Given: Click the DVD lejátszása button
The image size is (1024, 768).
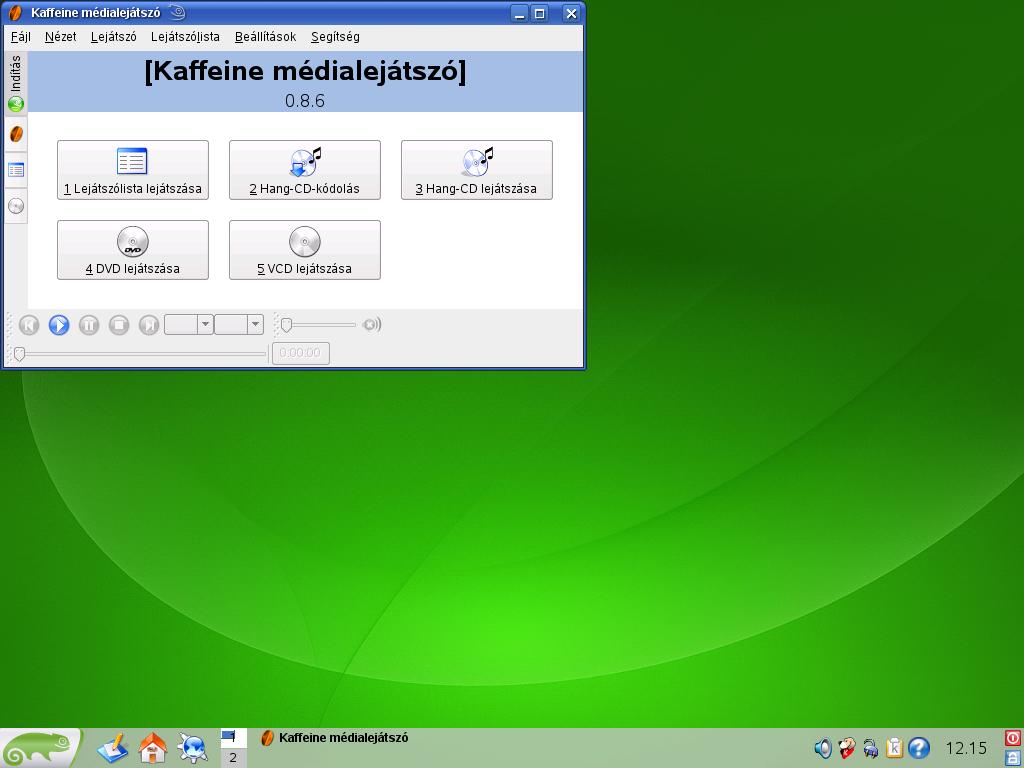Looking at the screenshot, I should pyautogui.click(x=133, y=250).
